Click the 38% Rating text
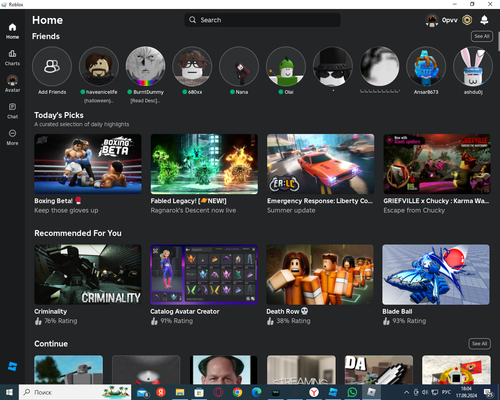Image resolution: width=500 pixels, height=400 pixels. [293, 321]
